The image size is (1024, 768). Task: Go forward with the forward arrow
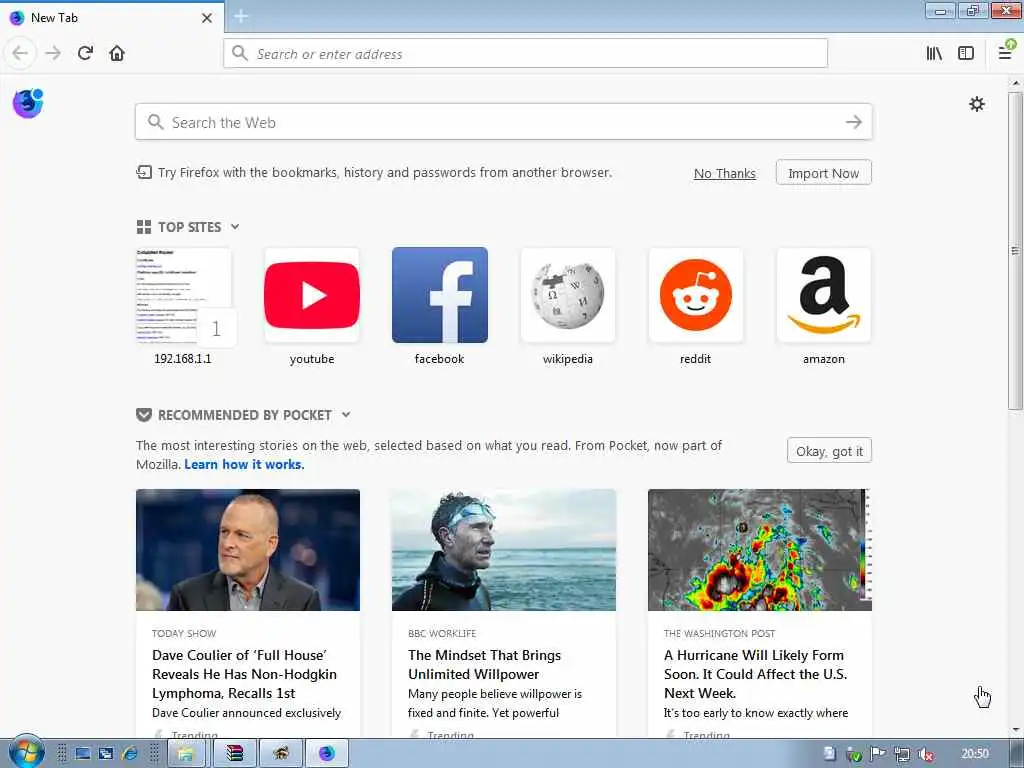(53, 53)
